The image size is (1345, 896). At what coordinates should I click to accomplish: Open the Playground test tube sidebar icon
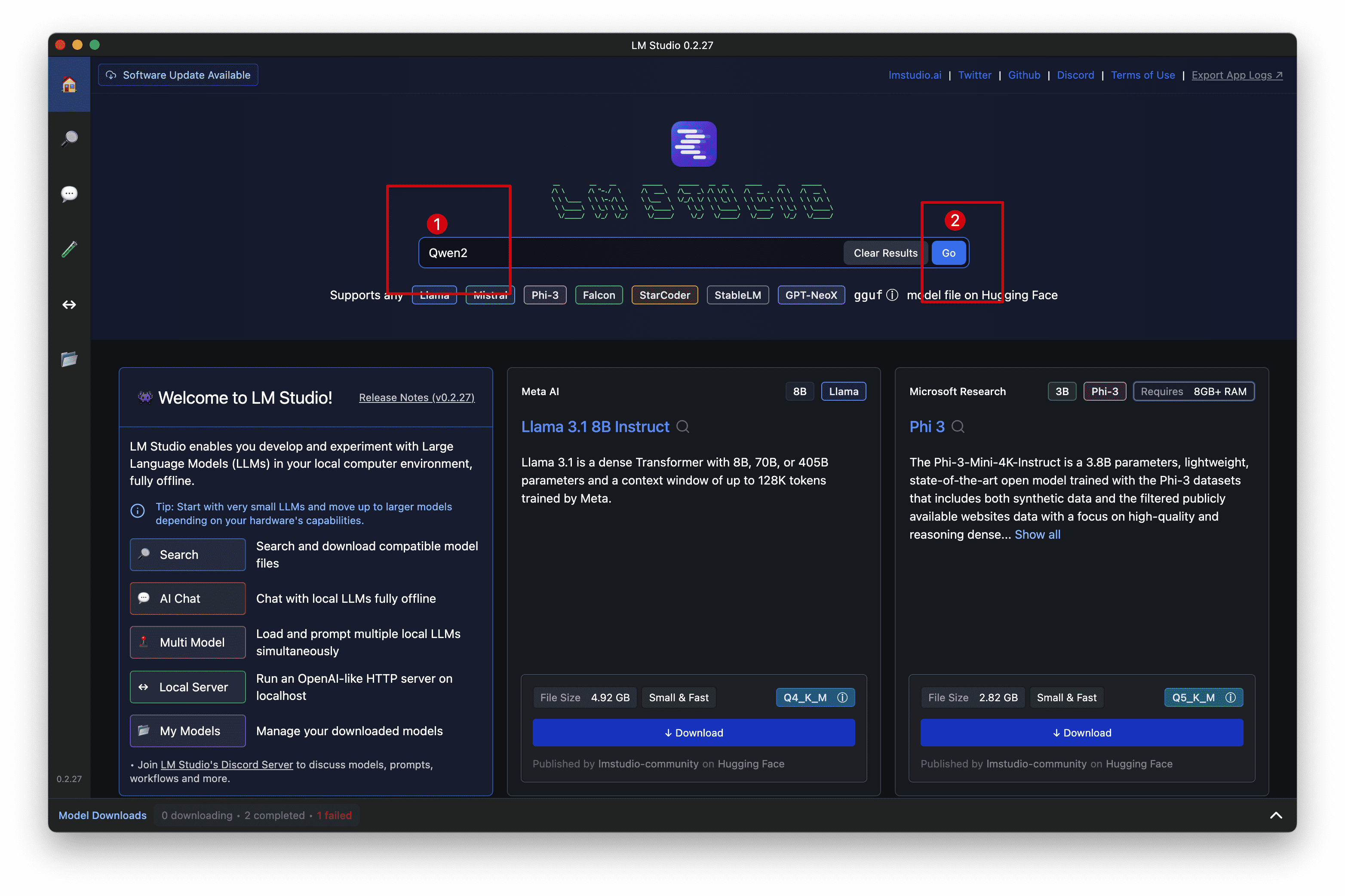[x=69, y=249]
